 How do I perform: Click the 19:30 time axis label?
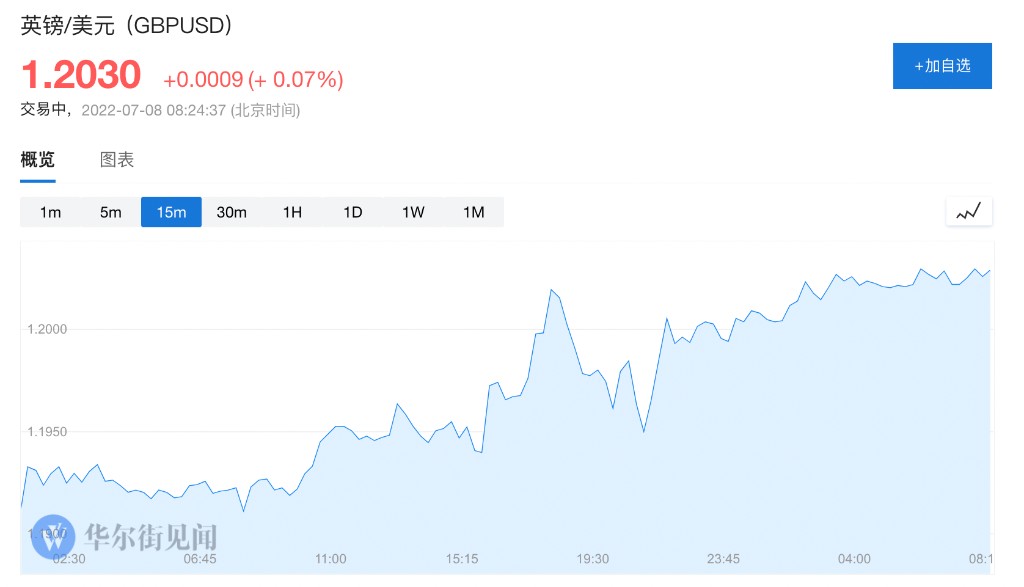pos(593,559)
